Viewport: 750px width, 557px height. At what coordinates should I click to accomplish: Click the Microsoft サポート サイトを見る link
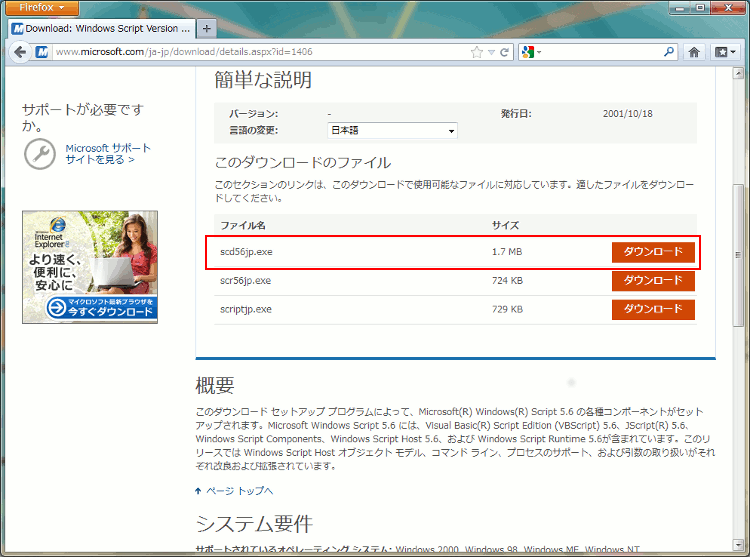(x=107, y=153)
